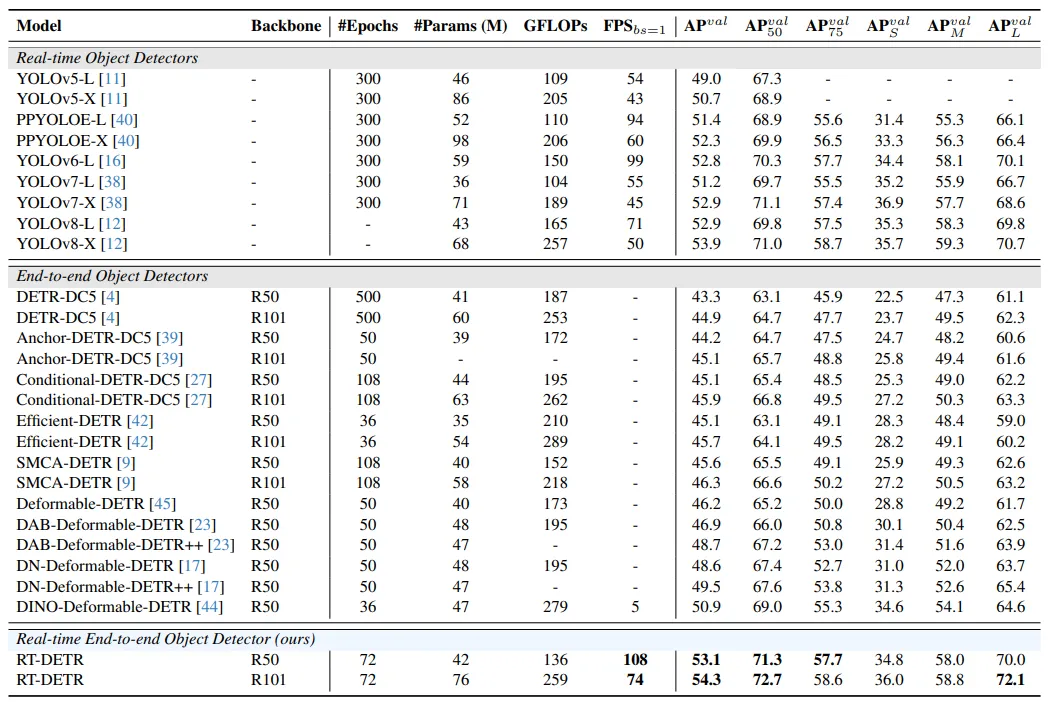This screenshot has width=1057, height=702.
Task: Click the [11] citation next to YOLOv5-L
Action: pos(115,78)
